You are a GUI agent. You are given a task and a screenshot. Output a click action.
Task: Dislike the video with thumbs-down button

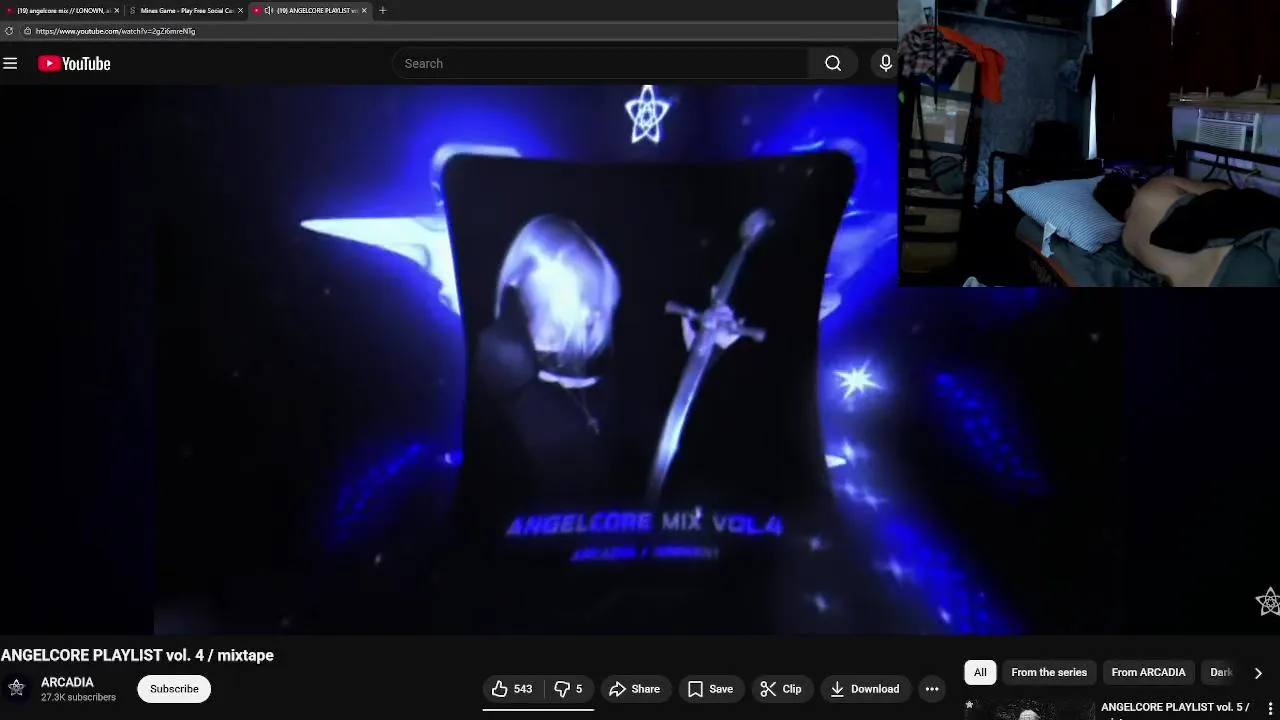[x=568, y=689]
